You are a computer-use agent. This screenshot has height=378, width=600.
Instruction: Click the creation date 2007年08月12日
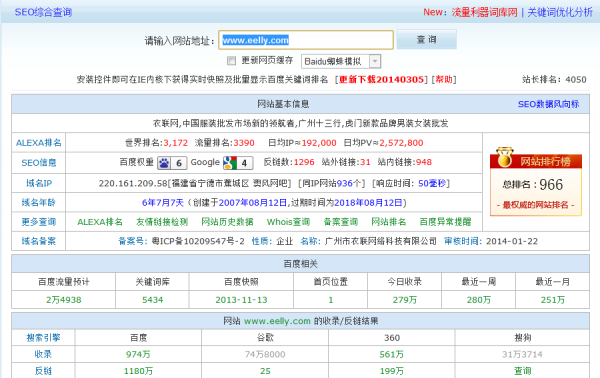coord(253,203)
